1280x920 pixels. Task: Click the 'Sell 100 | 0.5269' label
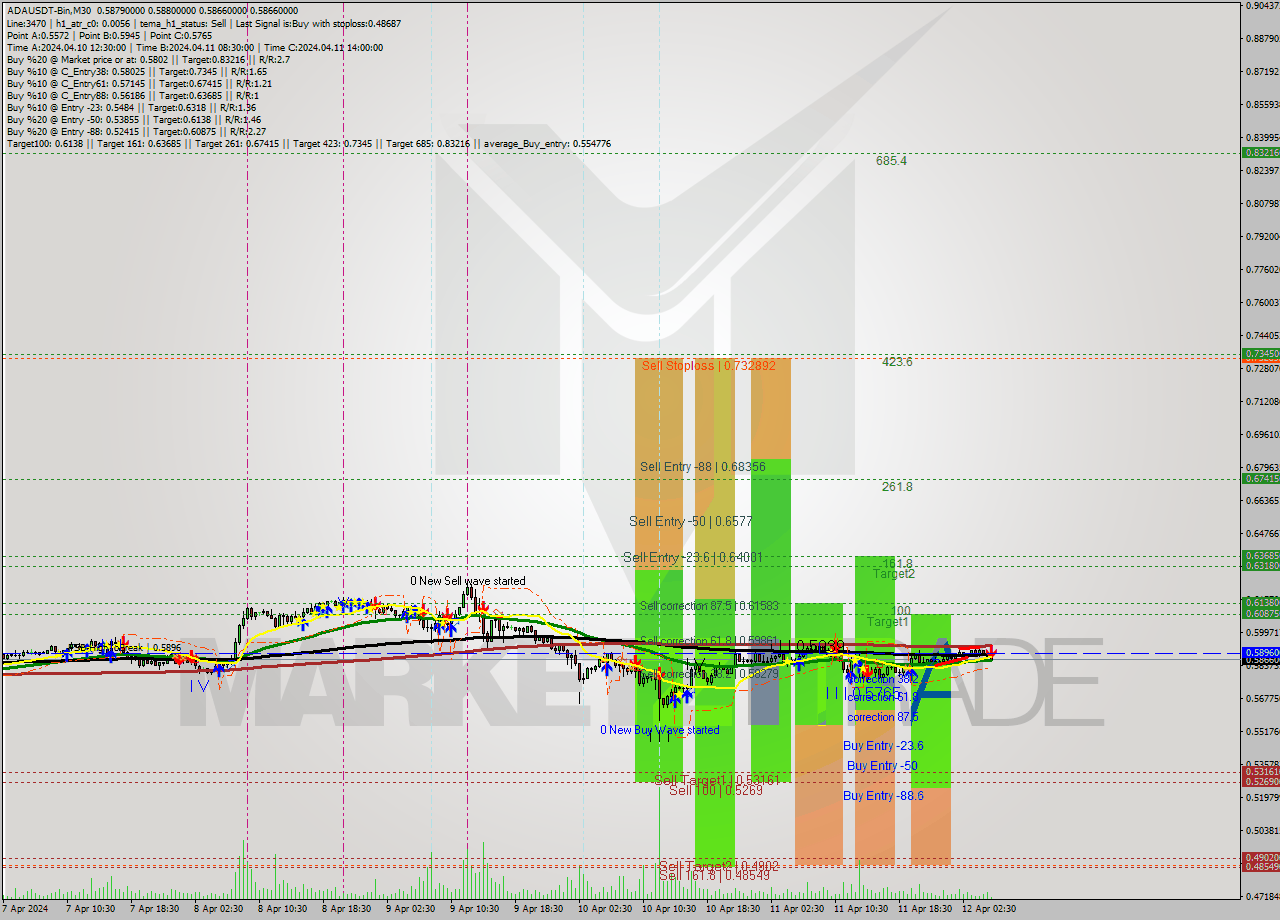point(716,790)
